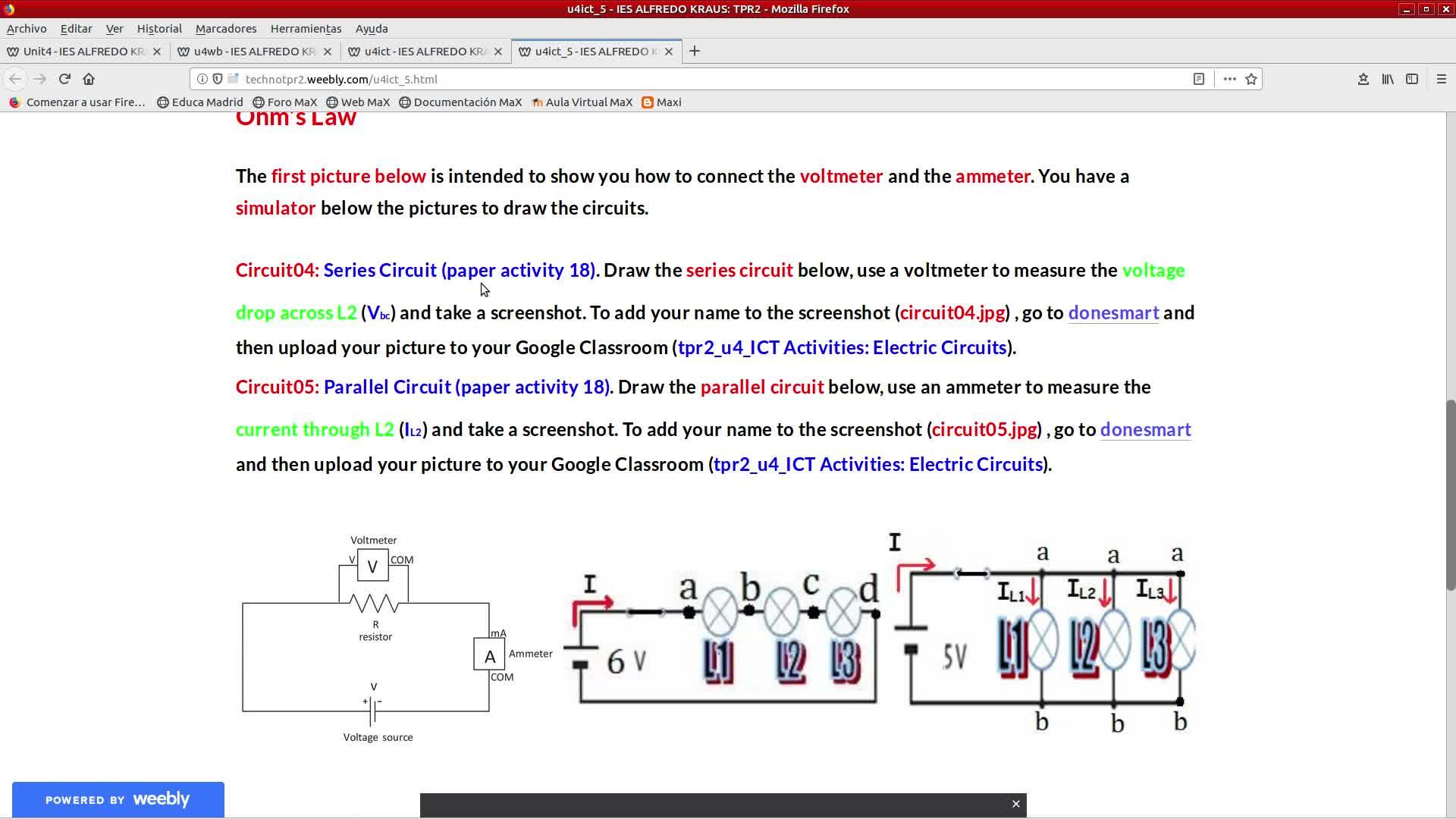Click the Powered by Weebly banner
Image resolution: width=1456 pixels, height=819 pixels.
point(118,799)
